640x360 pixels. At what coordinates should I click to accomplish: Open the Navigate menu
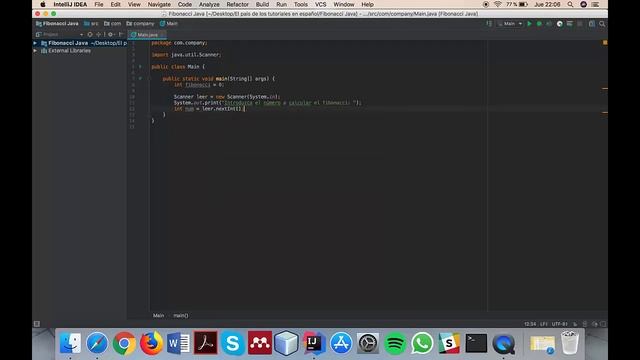pyautogui.click(x=159, y=4)
